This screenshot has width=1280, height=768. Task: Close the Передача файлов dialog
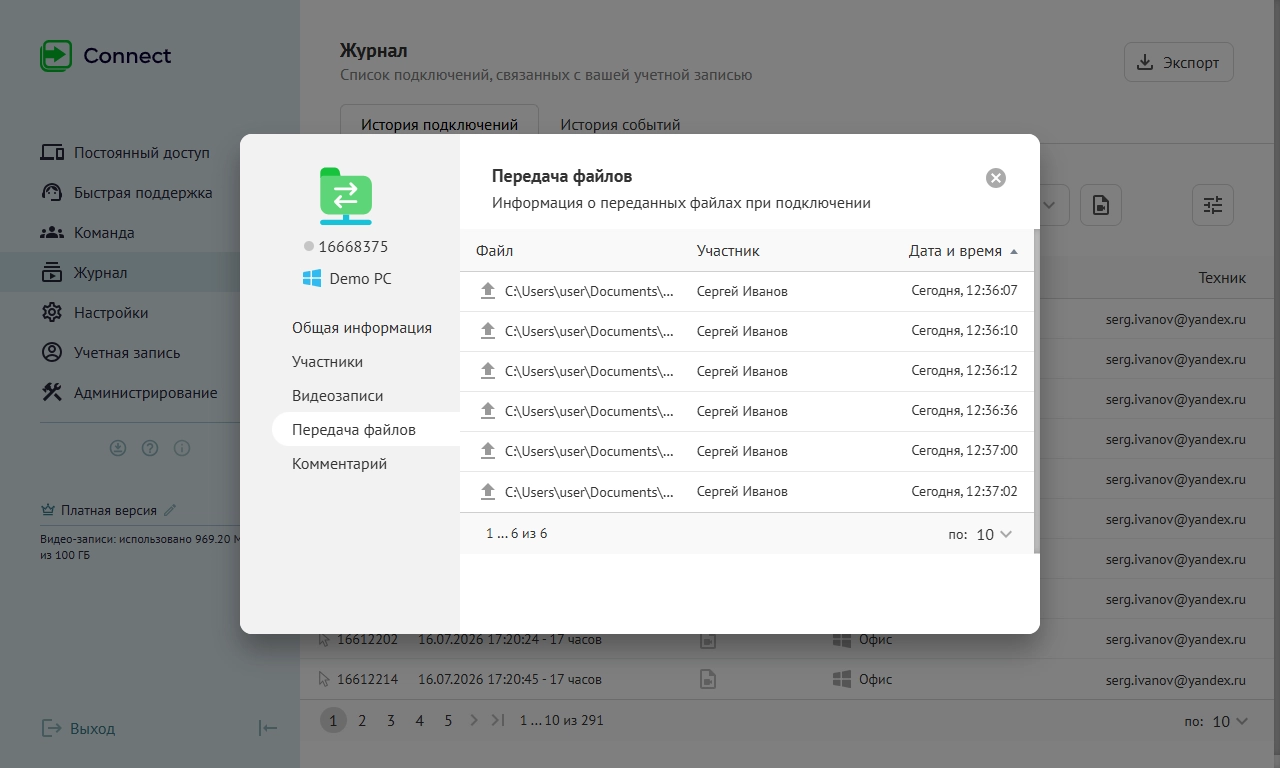(x=996, y=178)
